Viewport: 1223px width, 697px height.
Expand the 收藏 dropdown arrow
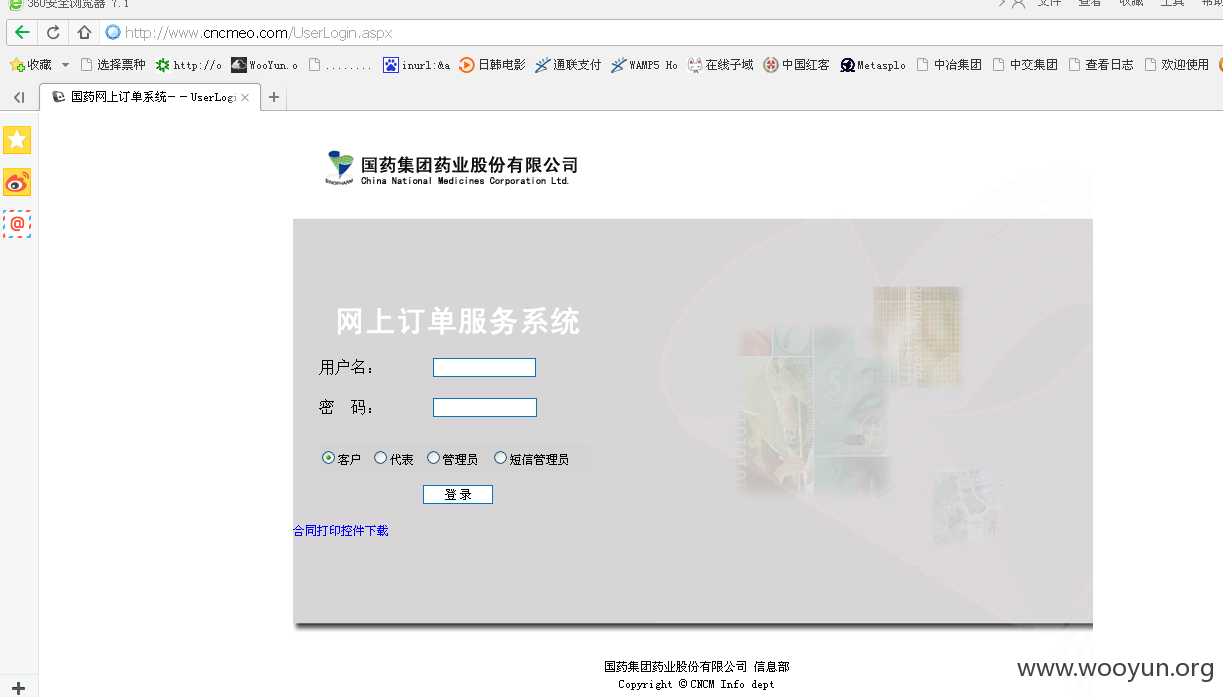click(66, 65)
